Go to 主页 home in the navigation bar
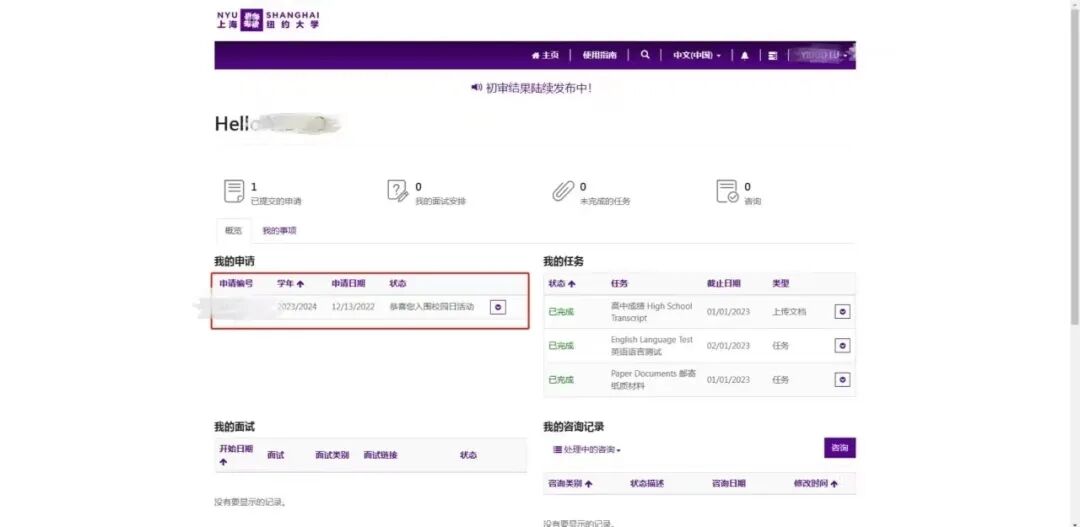The image size is (1080, 527). tap(545, 55)
